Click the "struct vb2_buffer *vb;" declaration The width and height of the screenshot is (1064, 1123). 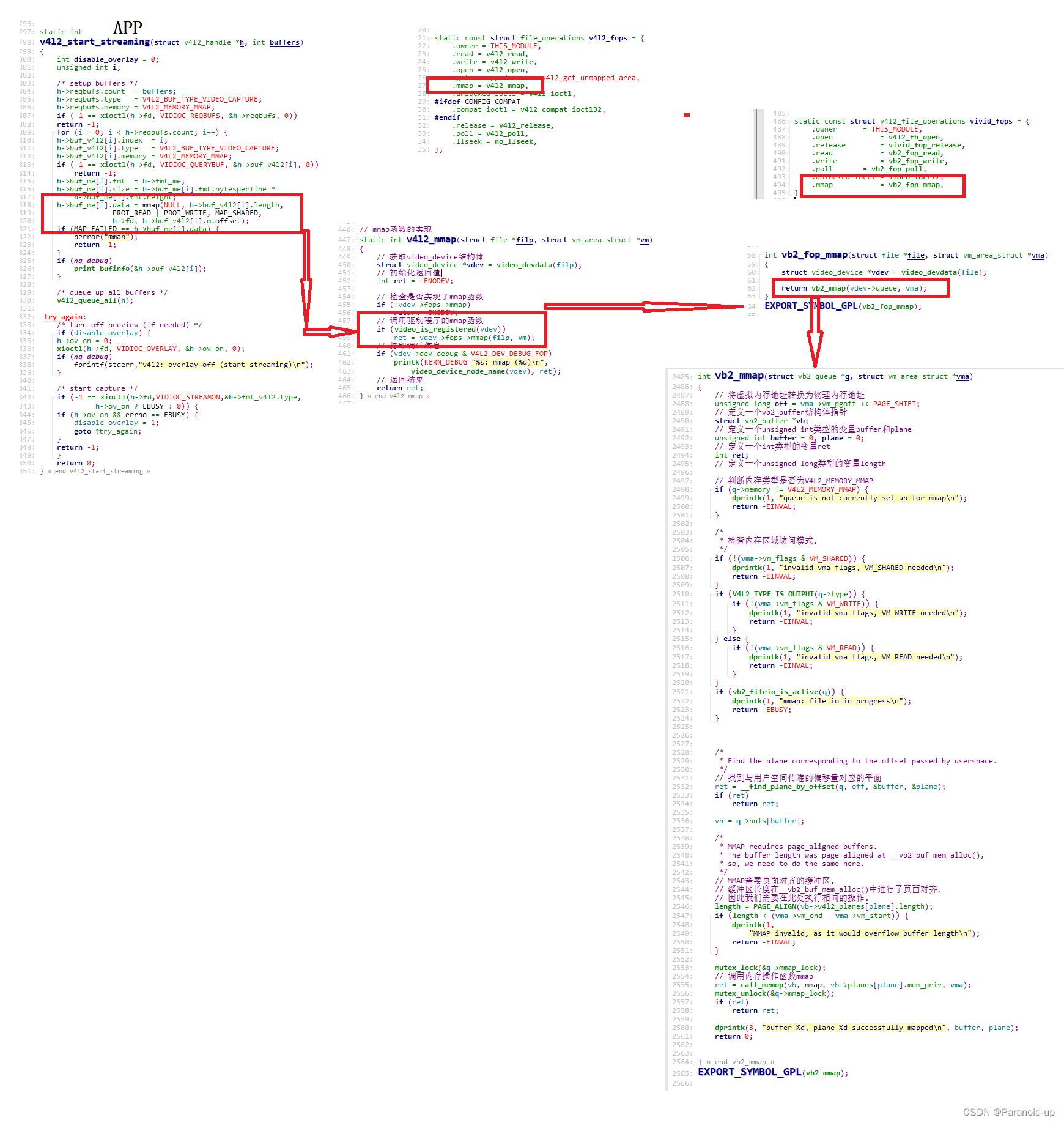tap(761, 421)
